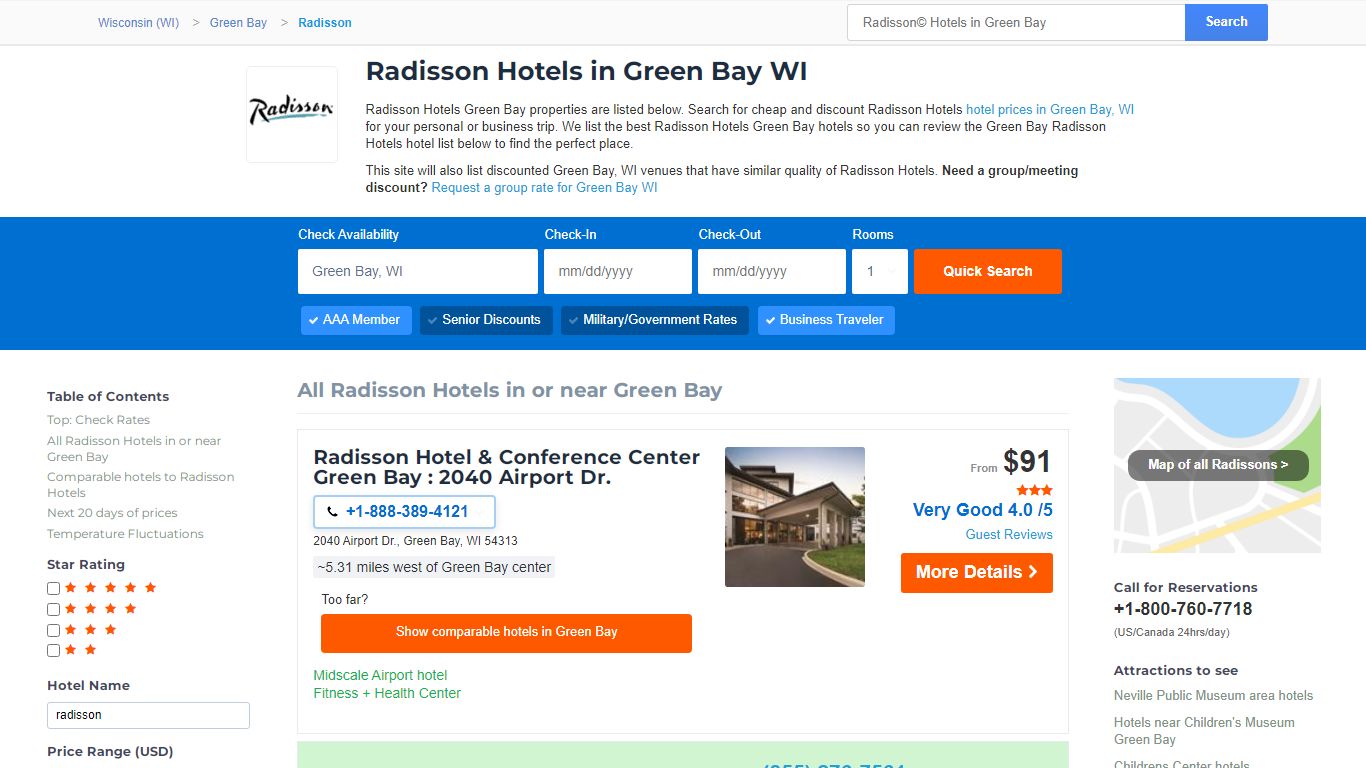Screen dimensions: 1366x768
Task: Open Map of all Radissons
Action: click(1218, 465)
